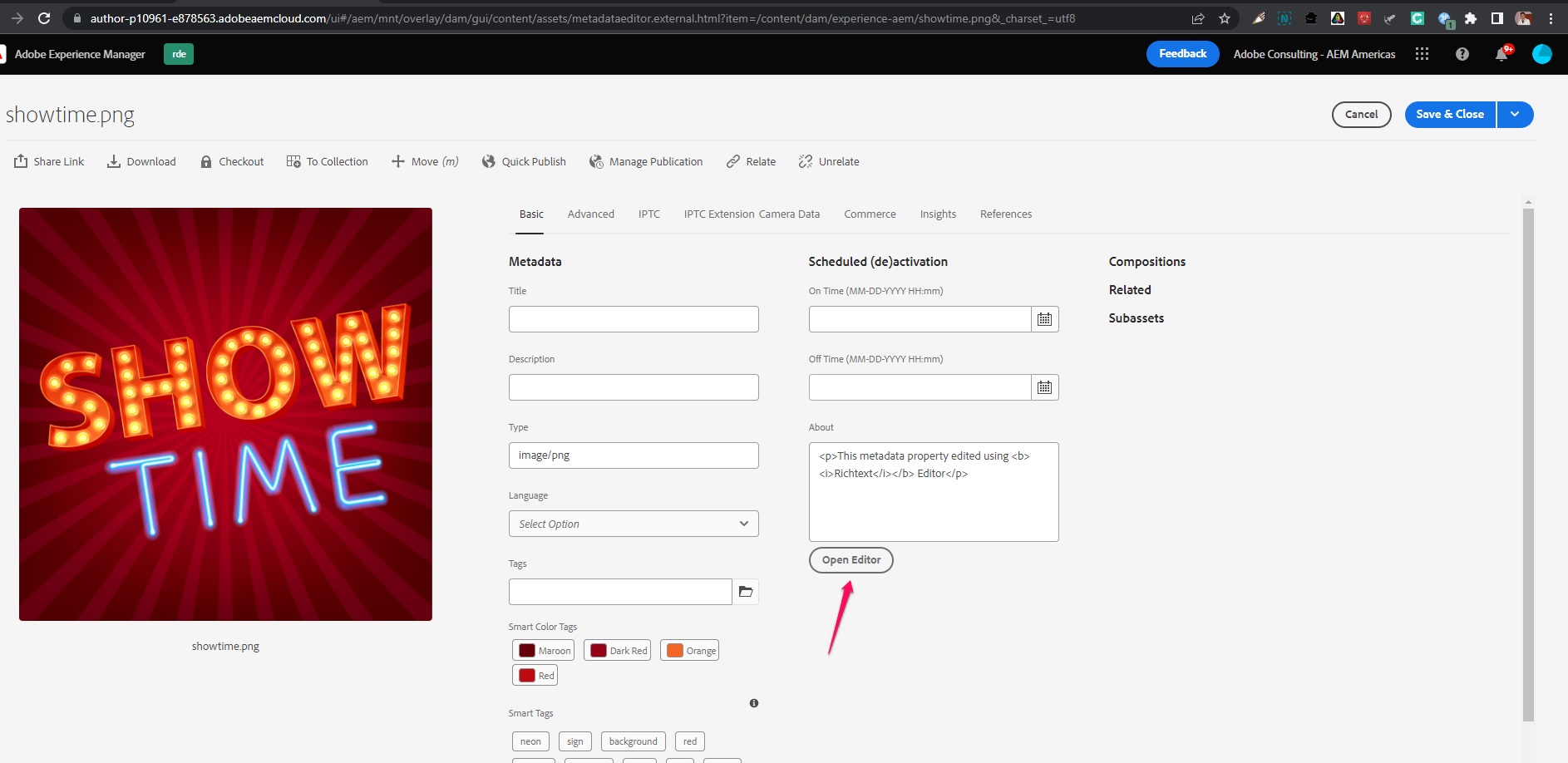
Task: Open the notifications bell
Action: [1501, 54]
